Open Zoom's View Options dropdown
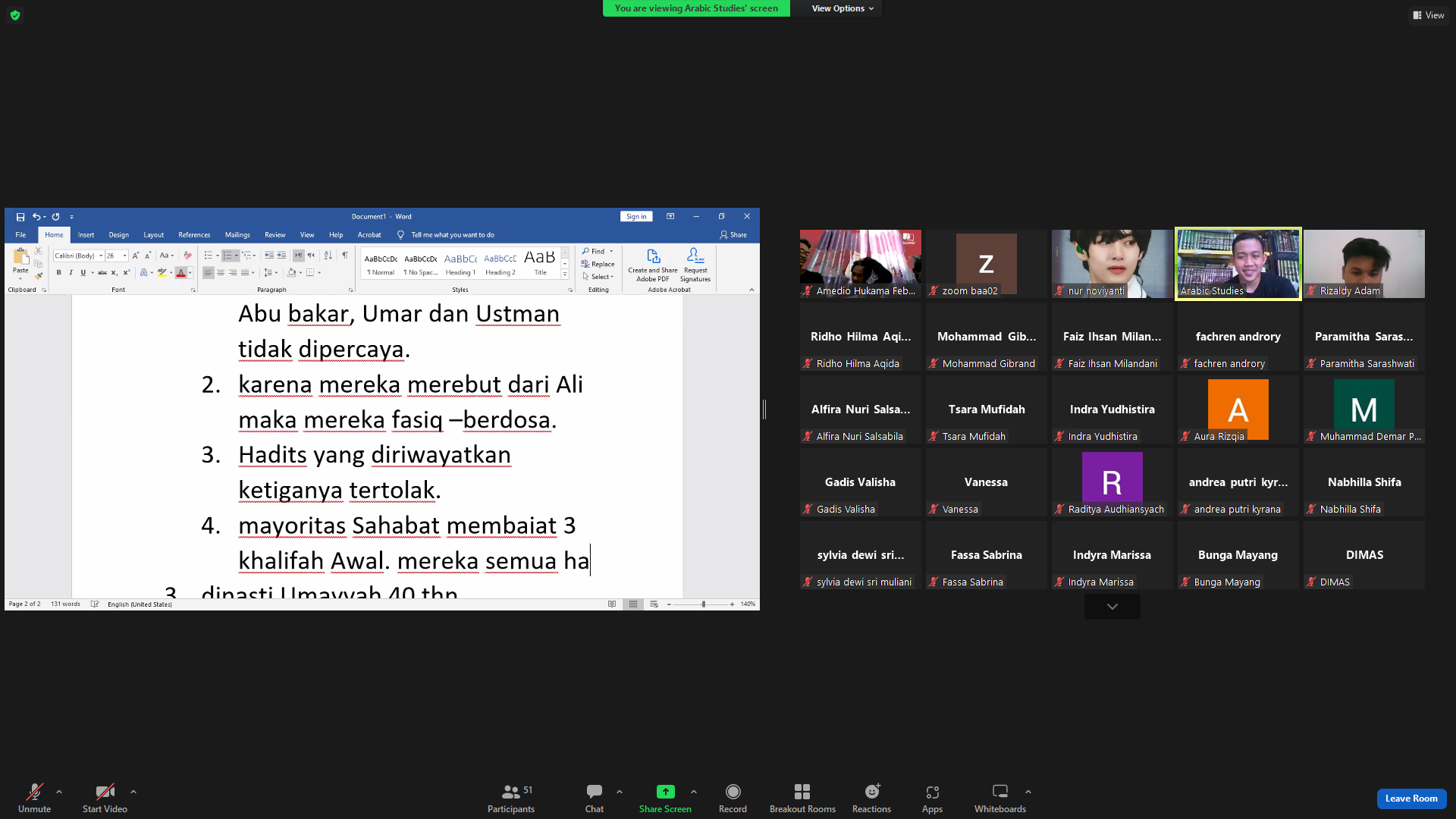The height and width of the screenshot is (819, 1456). [843, 8]
